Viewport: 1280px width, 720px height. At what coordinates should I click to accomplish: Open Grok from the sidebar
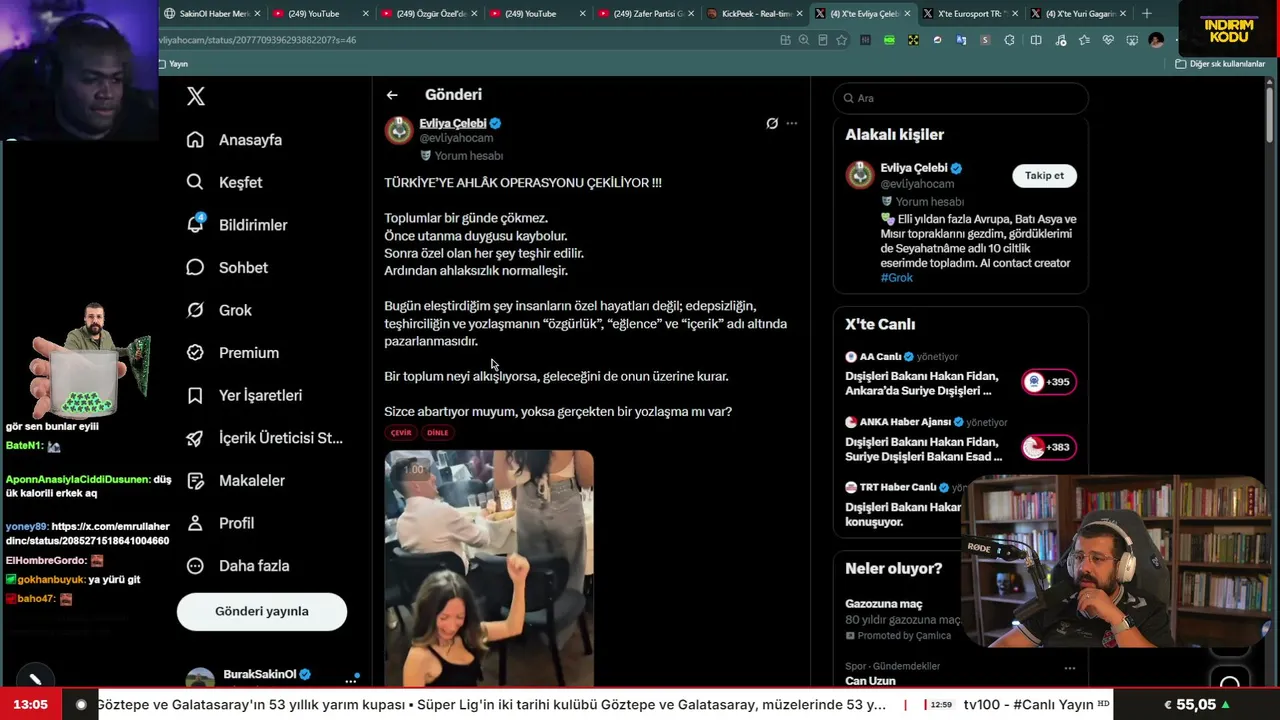(x=219, y=310)
